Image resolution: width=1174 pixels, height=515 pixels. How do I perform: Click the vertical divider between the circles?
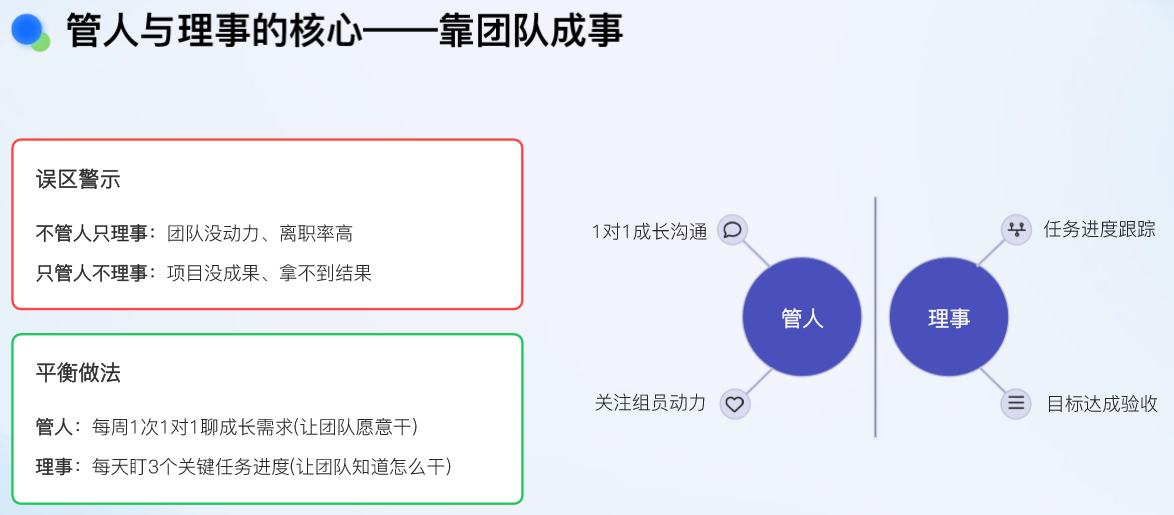(x=875, y=317)
